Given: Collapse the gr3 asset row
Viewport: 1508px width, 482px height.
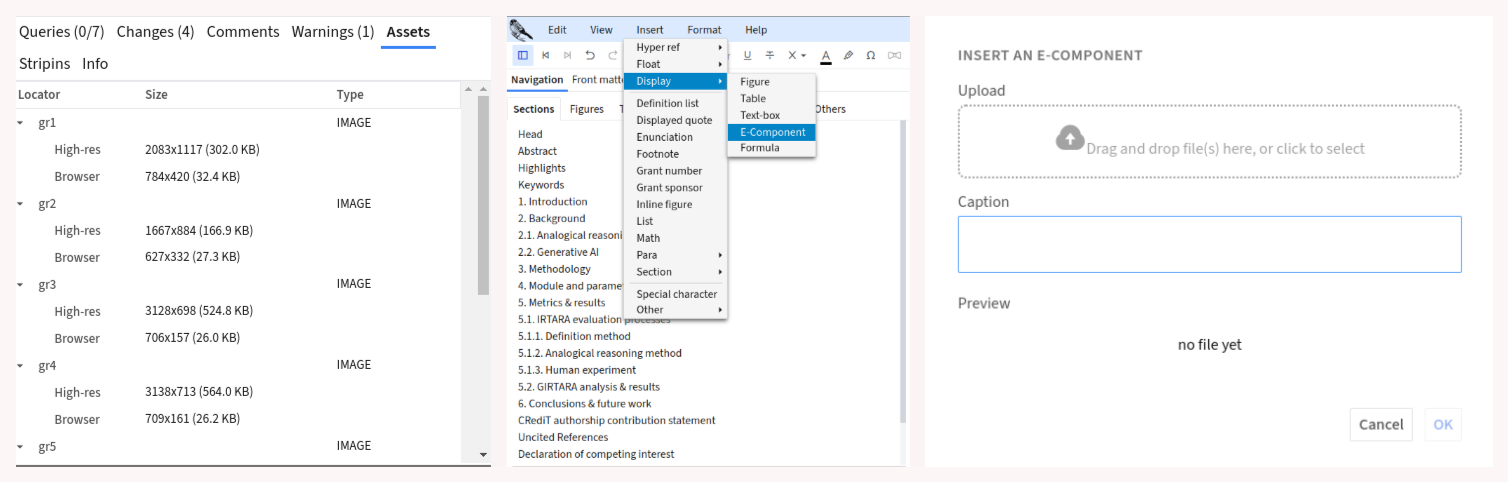Looking at the screenshot, I should click(21, 285).
